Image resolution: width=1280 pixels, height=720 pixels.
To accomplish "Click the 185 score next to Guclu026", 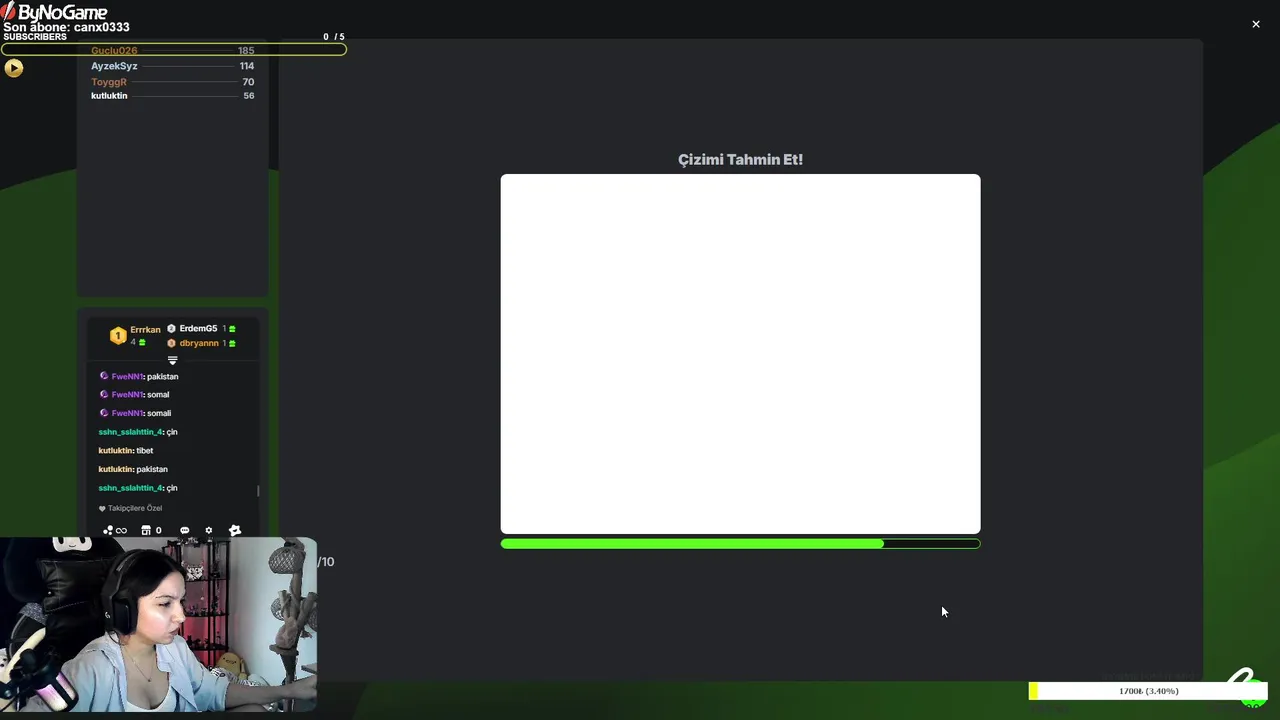I will tap(246, 50).
